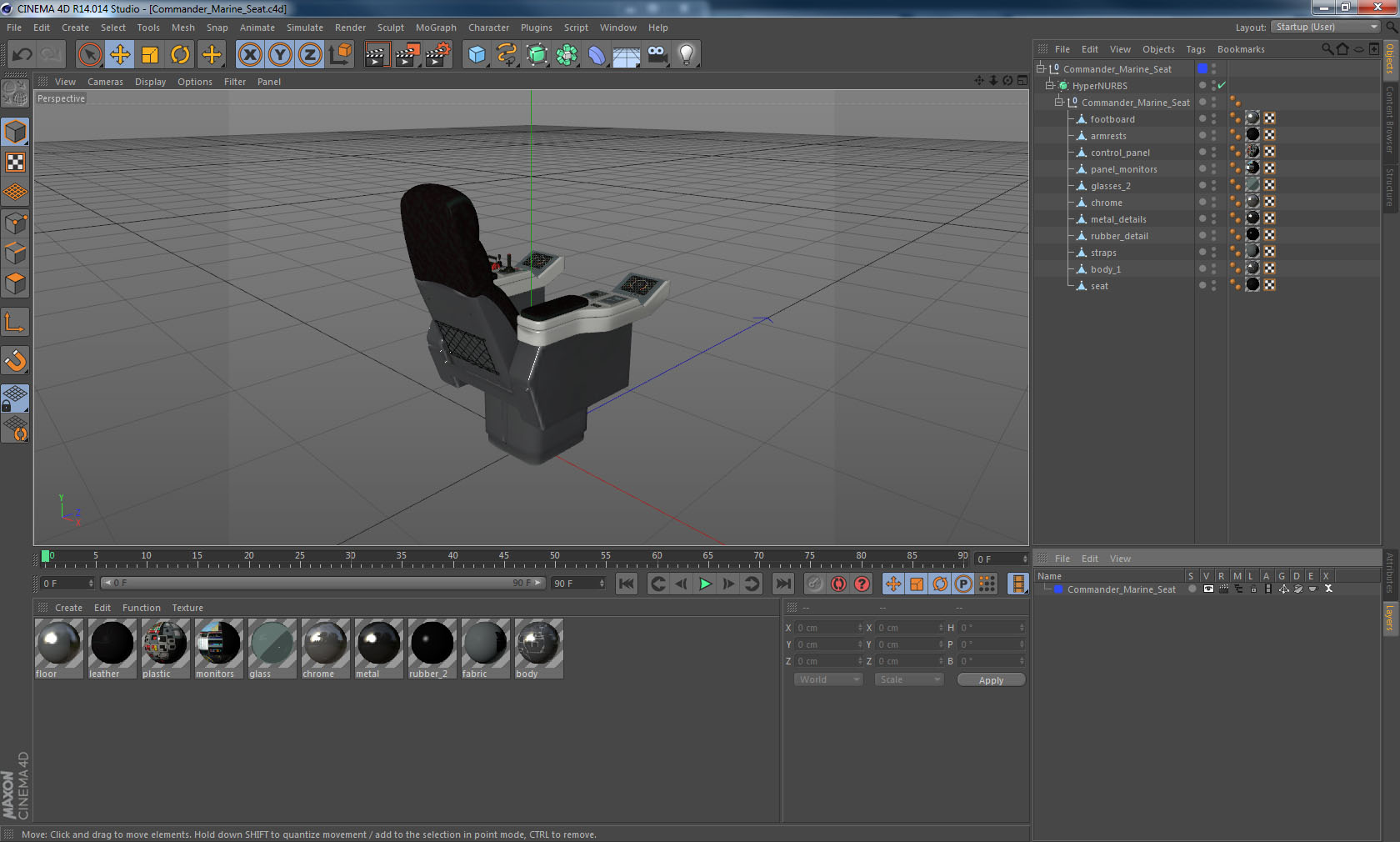Open the viewport Cameras menu
The image size is (1400, 842).
[x=105, y=82]
